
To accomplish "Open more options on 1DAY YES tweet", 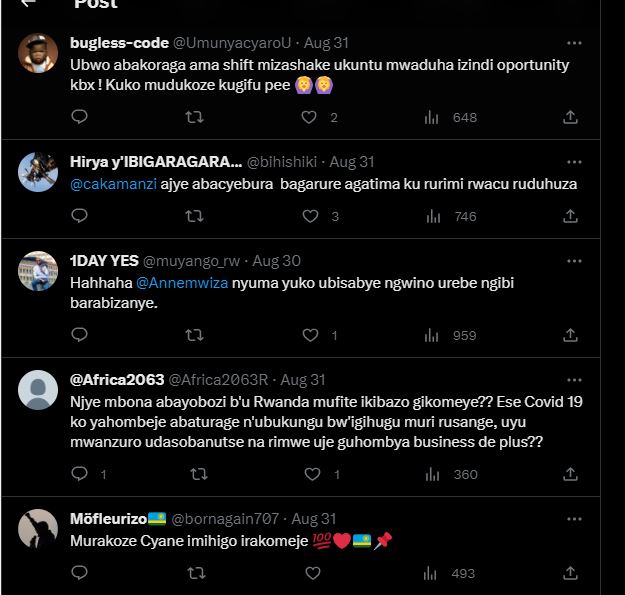I will click(574, 260).
